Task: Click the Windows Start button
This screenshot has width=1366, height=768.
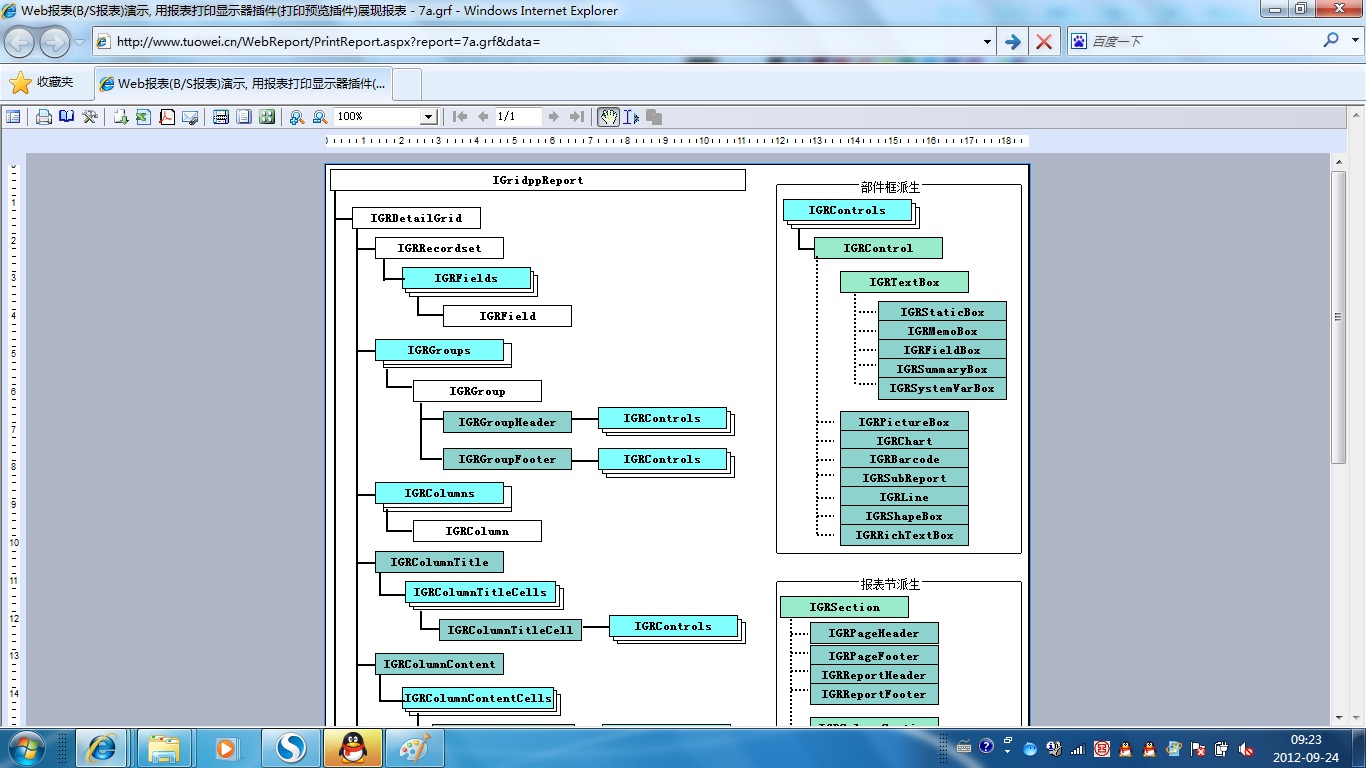Action: pos(24,747)
